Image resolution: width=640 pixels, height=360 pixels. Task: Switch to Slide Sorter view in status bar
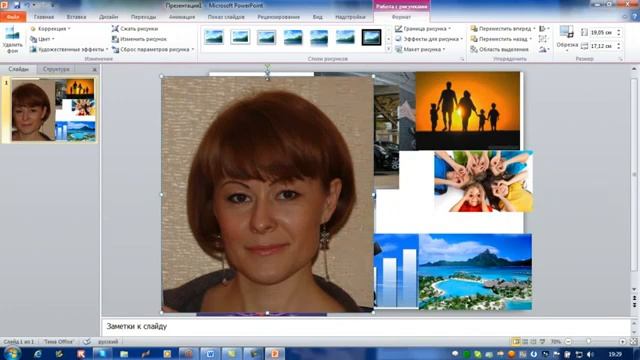525,341
